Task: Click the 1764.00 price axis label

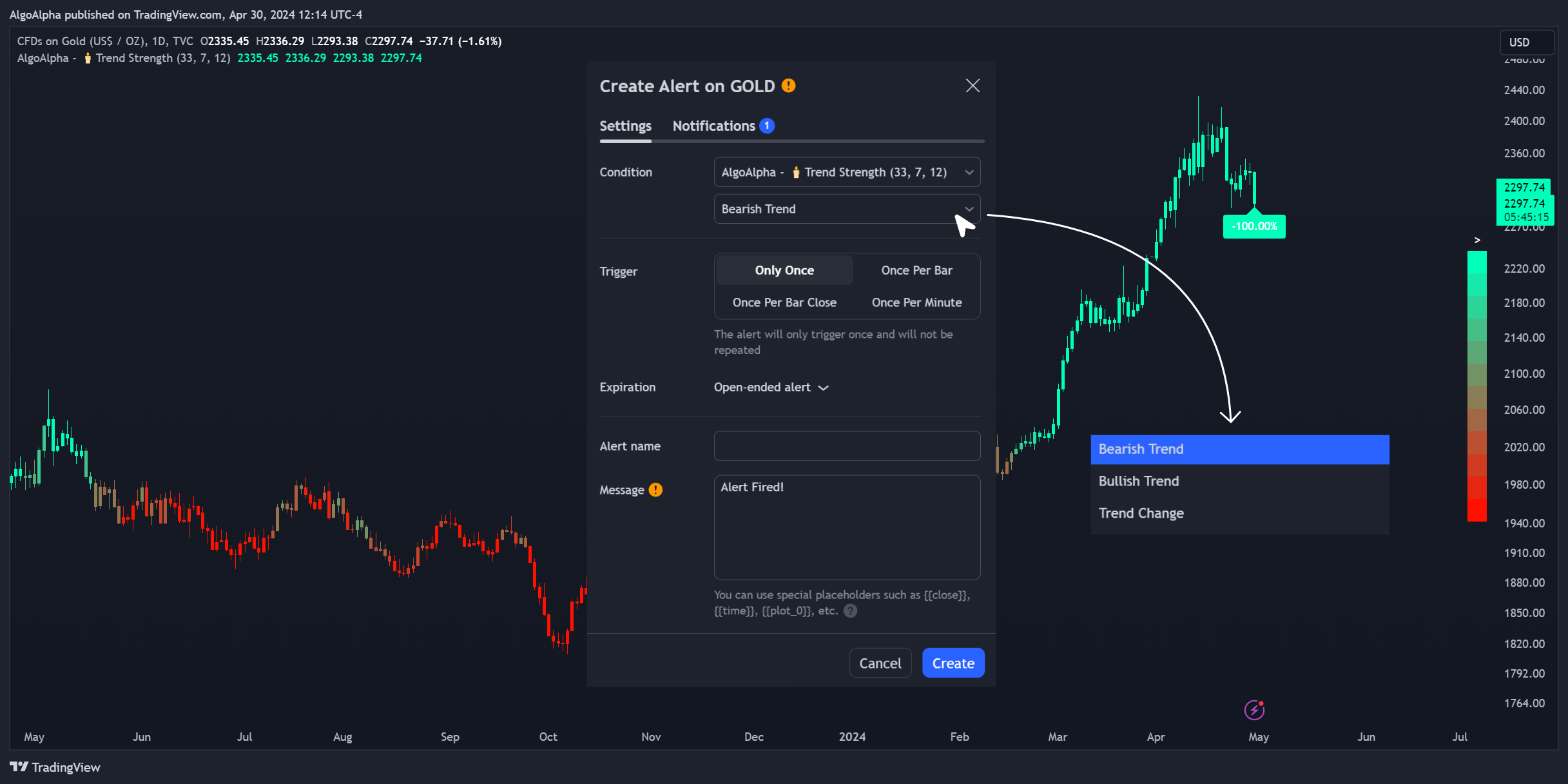Action: [1524, 703]
